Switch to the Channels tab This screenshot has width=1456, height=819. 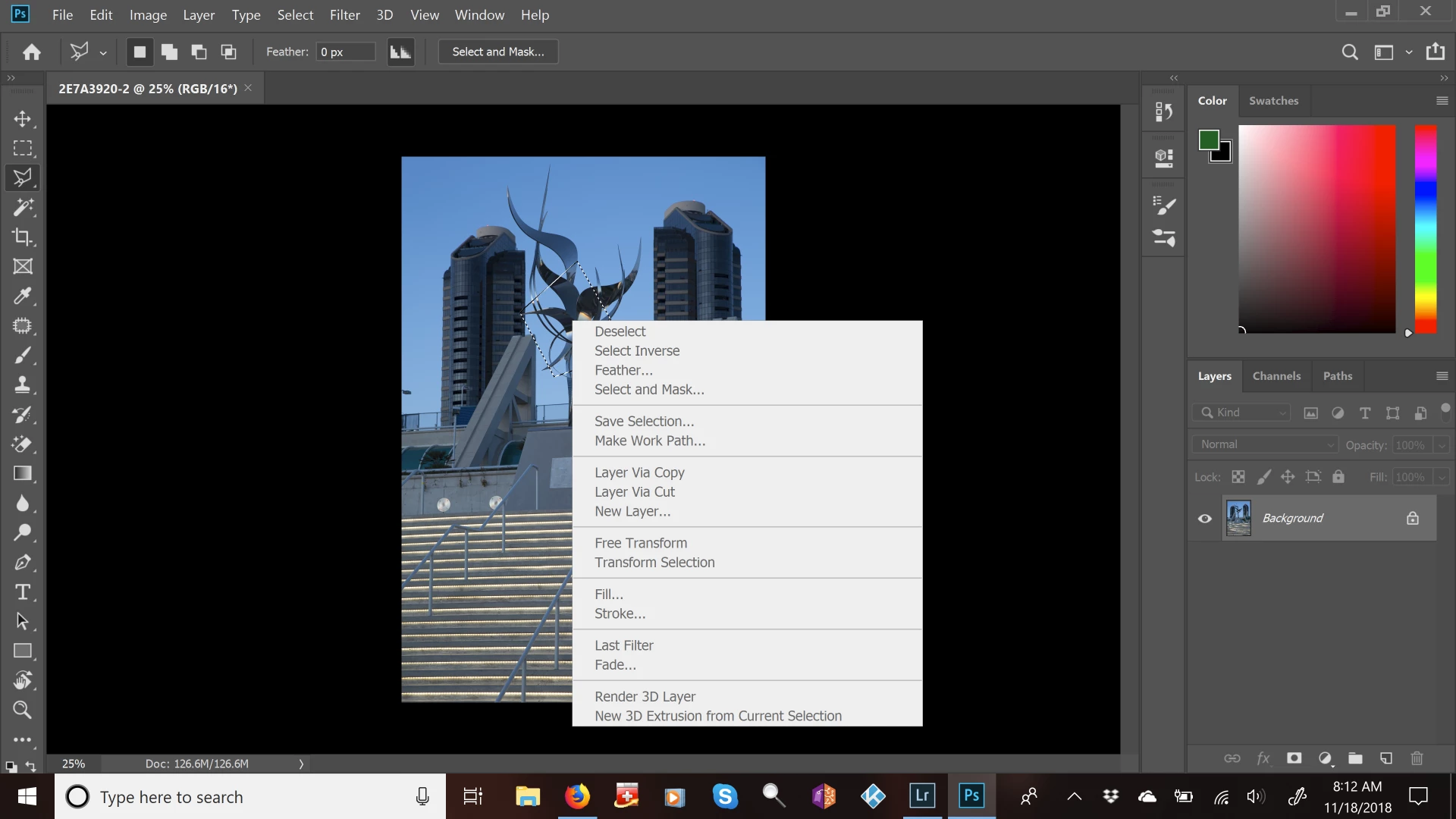point(1276,376)
